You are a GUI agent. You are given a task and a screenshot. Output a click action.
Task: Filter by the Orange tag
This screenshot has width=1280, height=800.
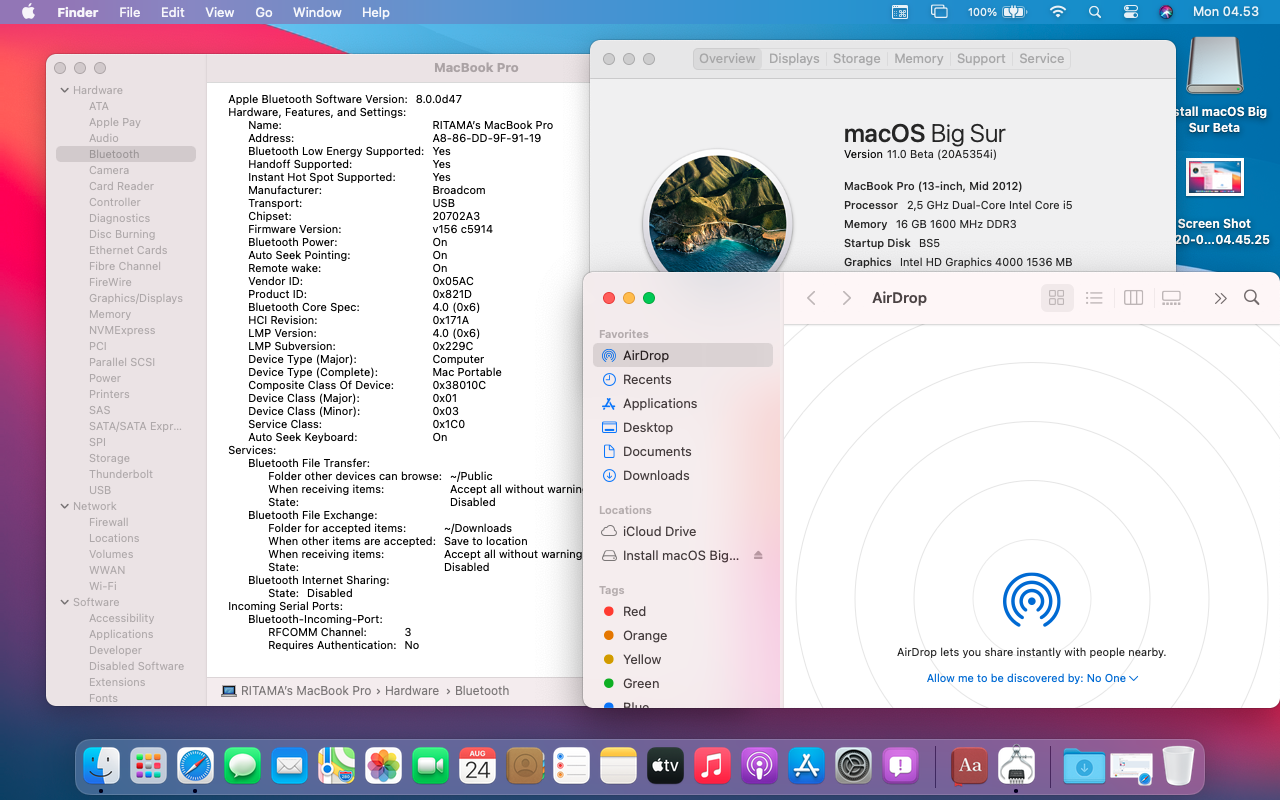tap(683, 635)
